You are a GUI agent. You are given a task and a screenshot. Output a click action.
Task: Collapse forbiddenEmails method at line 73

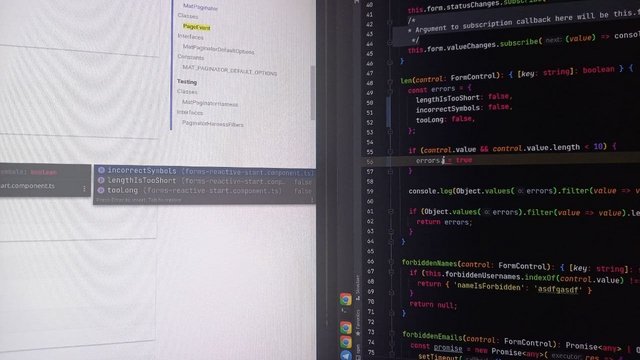tap(391, 333)
